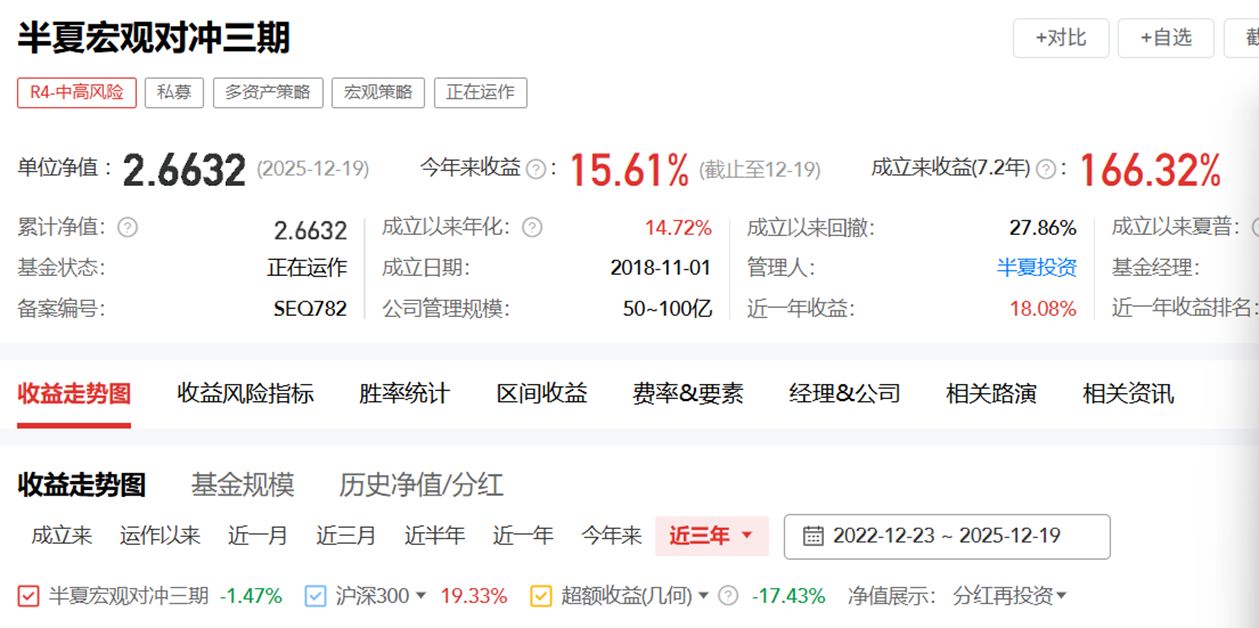This screenshot has width=1259, height=628.
Task: Click help icon beside 成立以来年化
Action: 532,228
